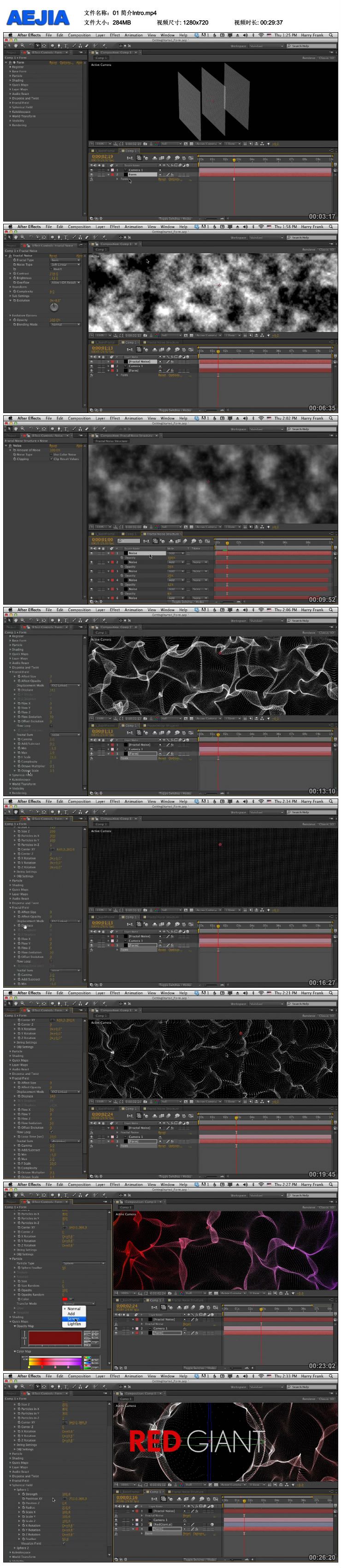Click the Spotlight search icon in 00:03:17 frame
341x1568 pixels.
pos(331,35)
